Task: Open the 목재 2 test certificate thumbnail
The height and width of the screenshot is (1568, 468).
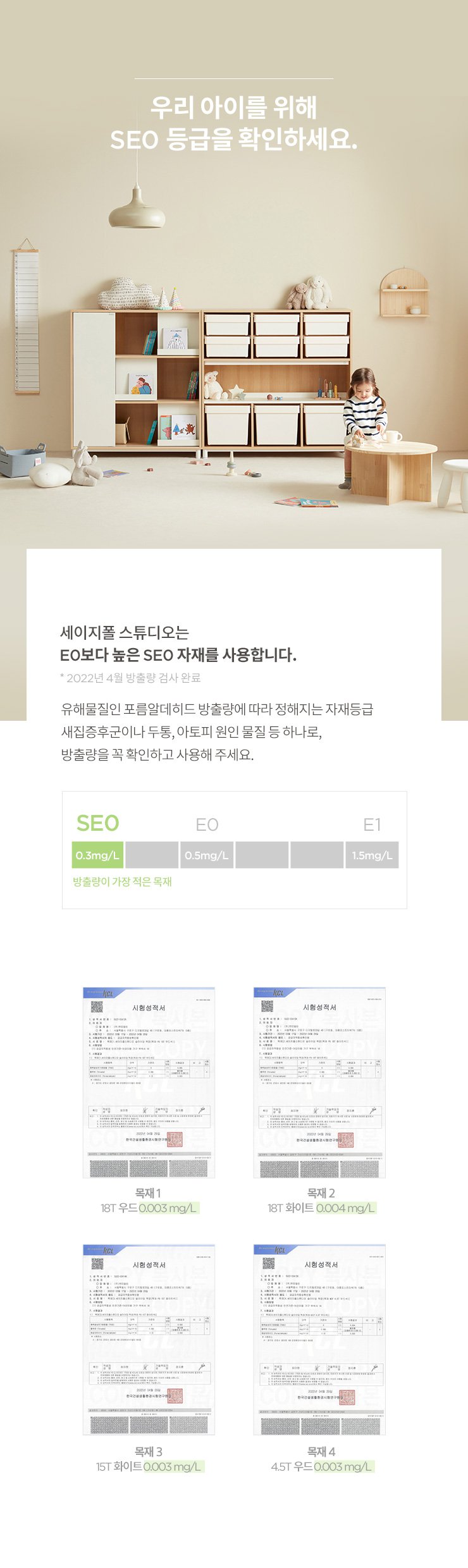Action: [319, 1082]
